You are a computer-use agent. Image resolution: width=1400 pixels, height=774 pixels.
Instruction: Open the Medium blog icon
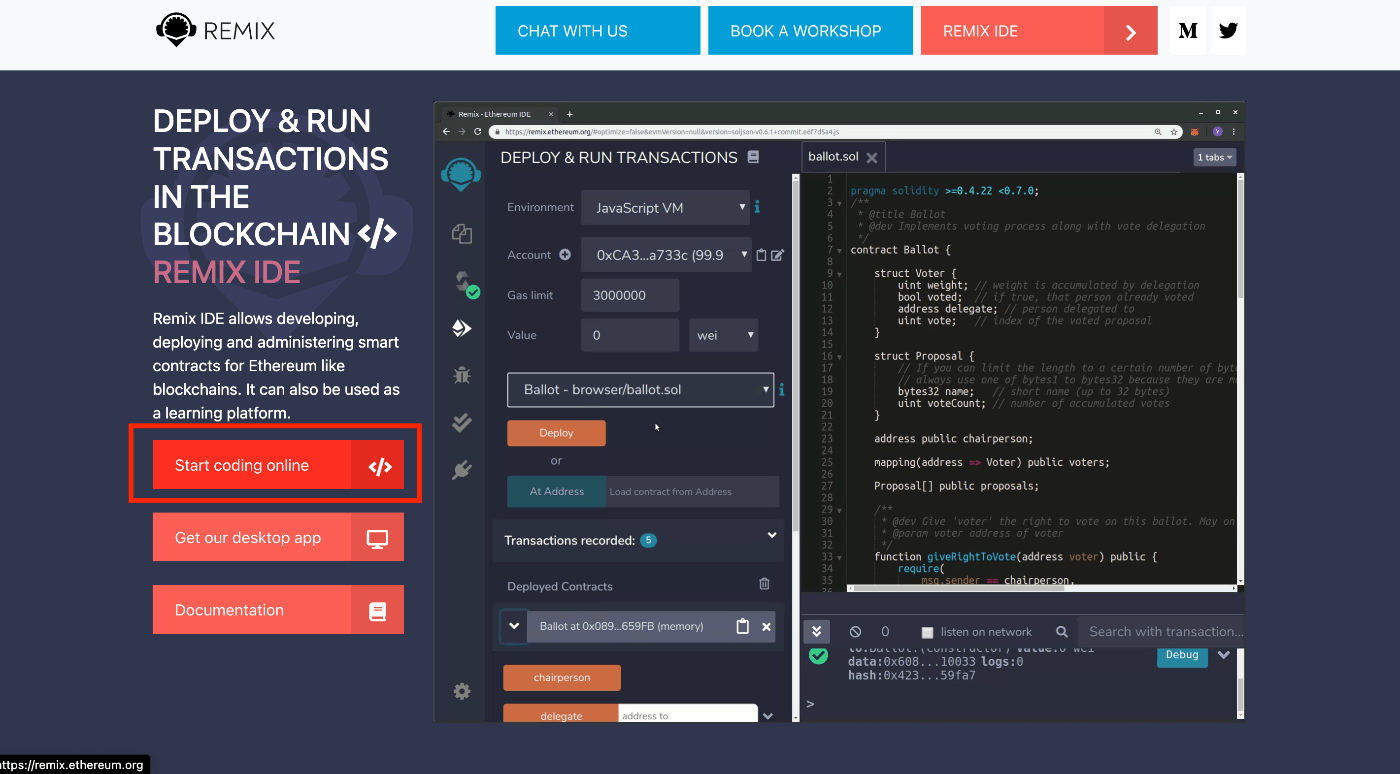point(1188,31)
